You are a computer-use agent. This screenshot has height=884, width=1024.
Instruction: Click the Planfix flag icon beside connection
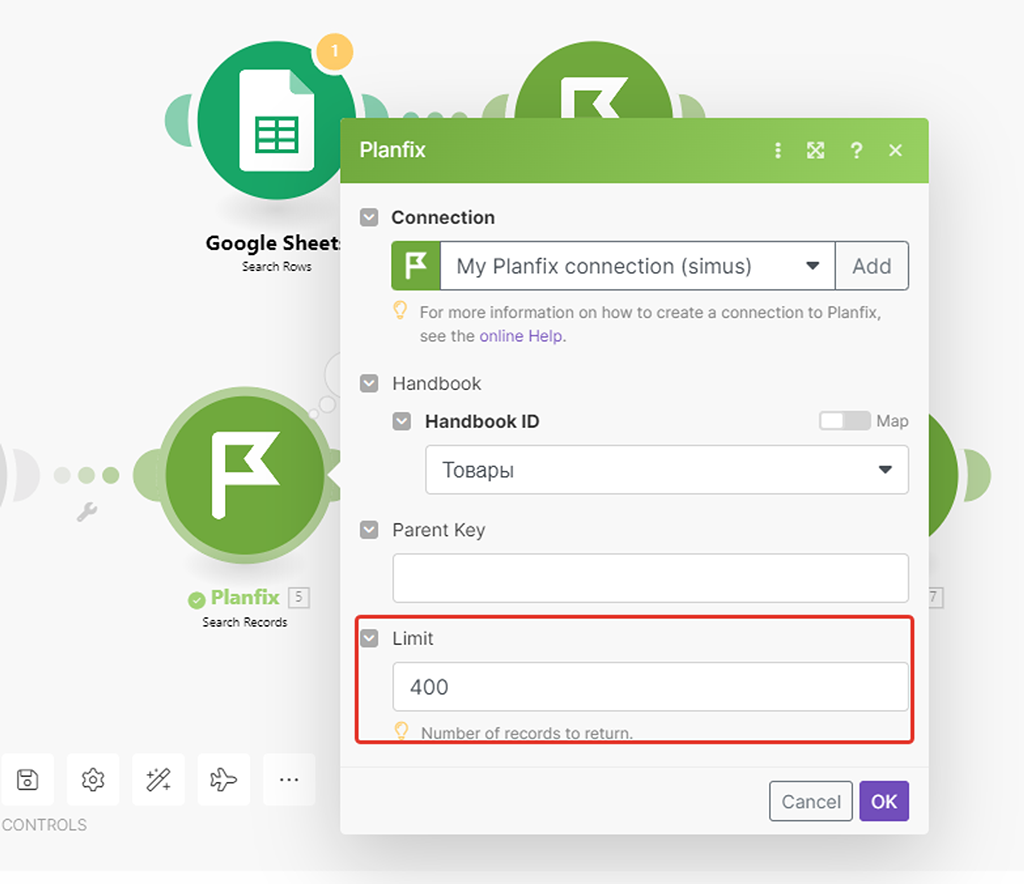pyautogui.click(x=416, y=266)
